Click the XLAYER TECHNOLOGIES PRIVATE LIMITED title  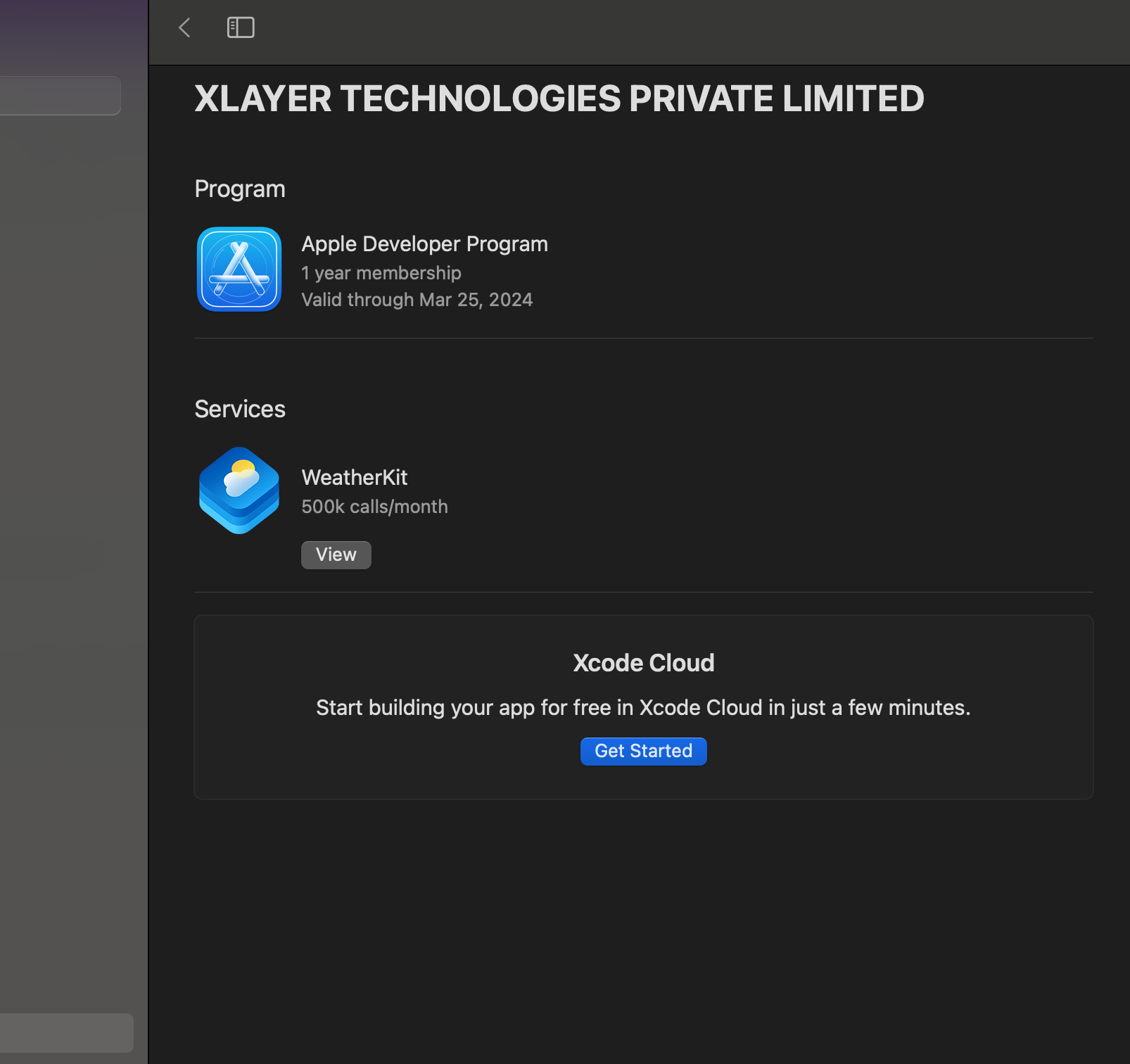click(x=559, y=99)
